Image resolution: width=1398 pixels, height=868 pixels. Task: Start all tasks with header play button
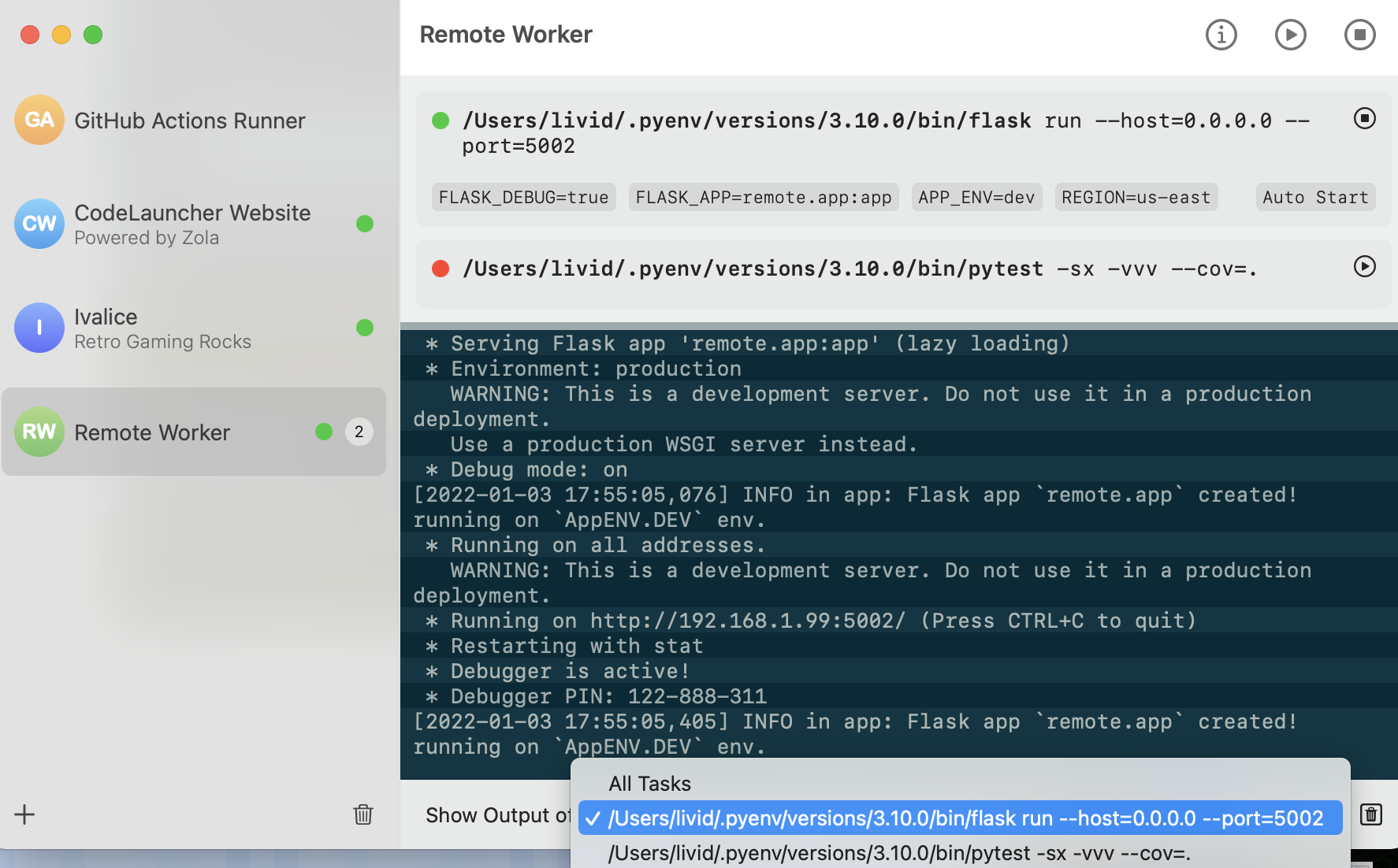pos(1290,35)
